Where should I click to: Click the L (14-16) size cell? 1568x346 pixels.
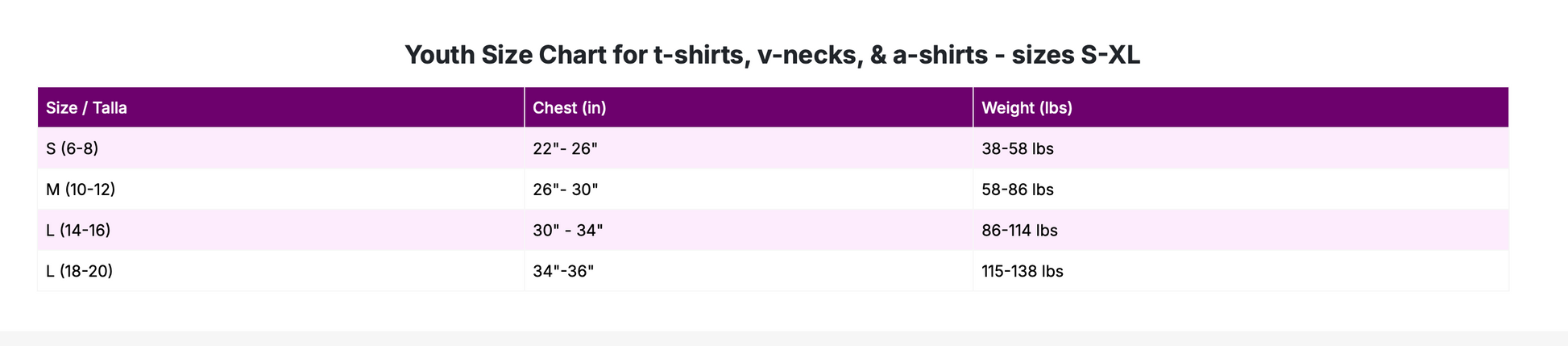(x=280, y=230)
